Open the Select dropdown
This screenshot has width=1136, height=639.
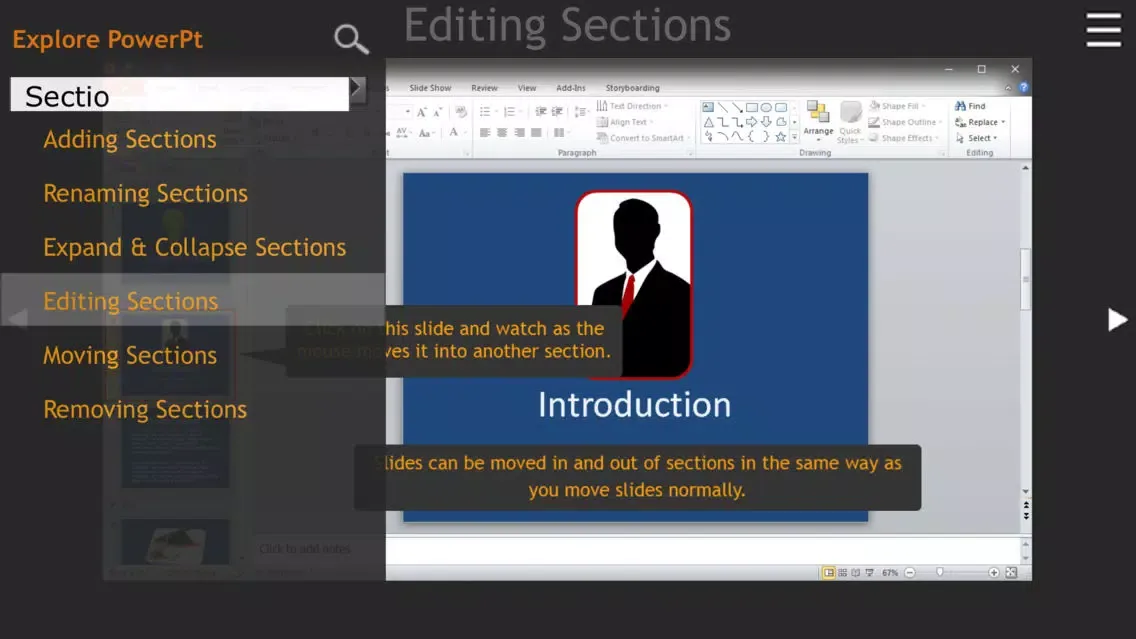(977, 138)
